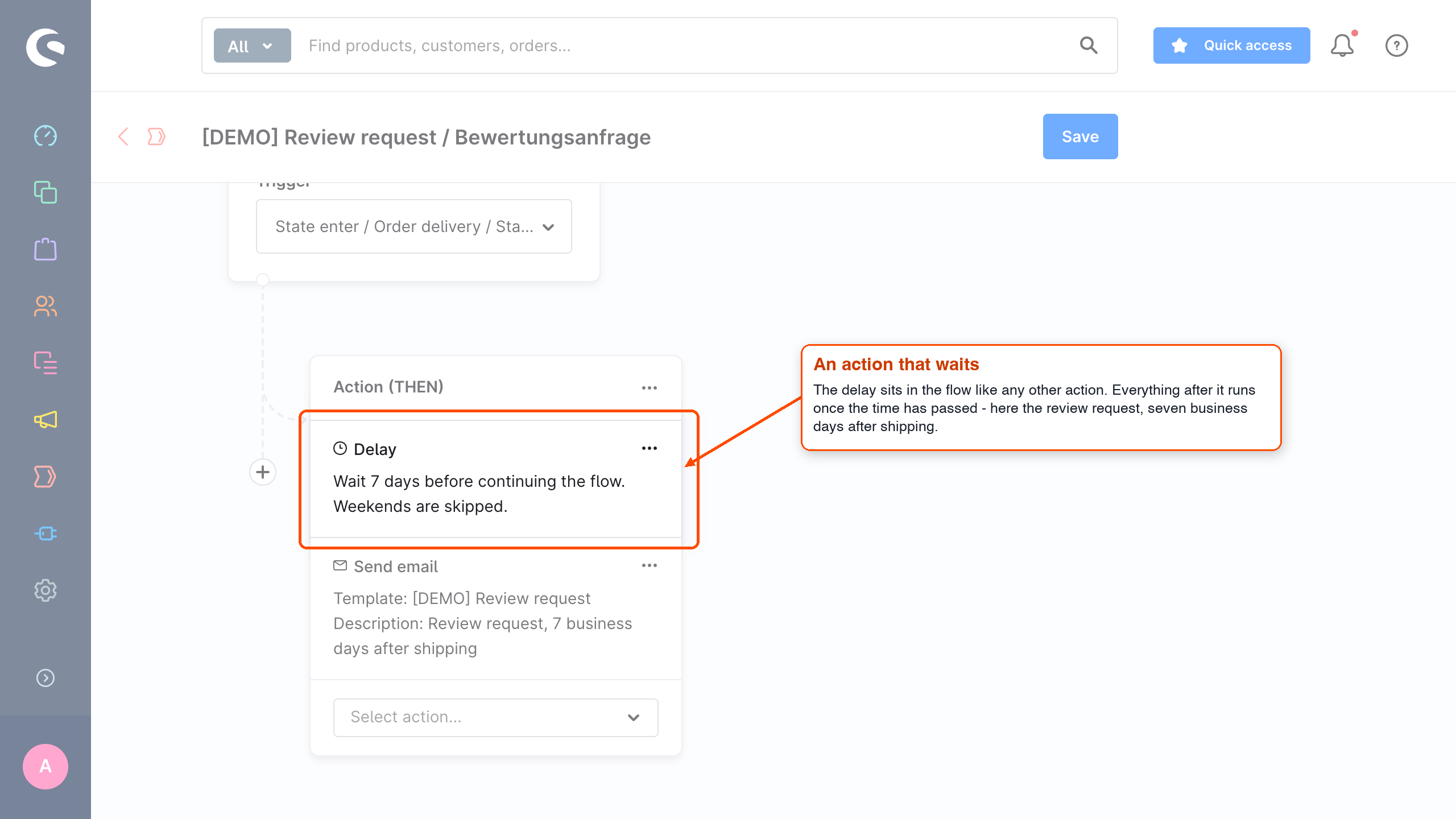Open the State enter trigger dropdown
The height and width of the screenshot is (819, 1456).
[x=414, y=226]
